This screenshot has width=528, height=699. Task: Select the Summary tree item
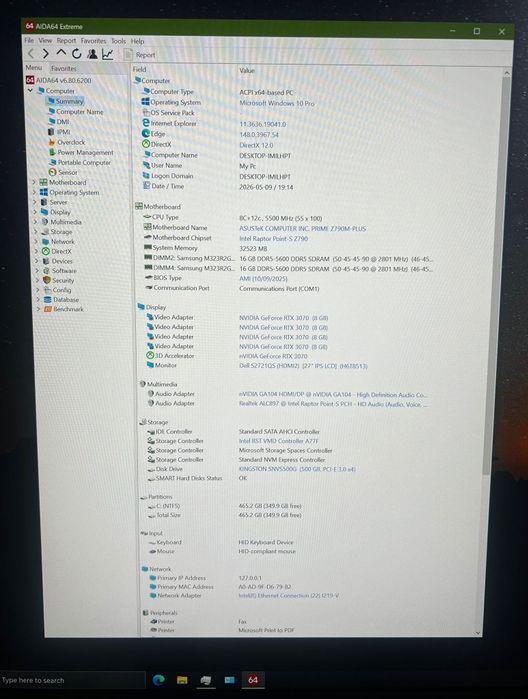[x=65, y=101]
